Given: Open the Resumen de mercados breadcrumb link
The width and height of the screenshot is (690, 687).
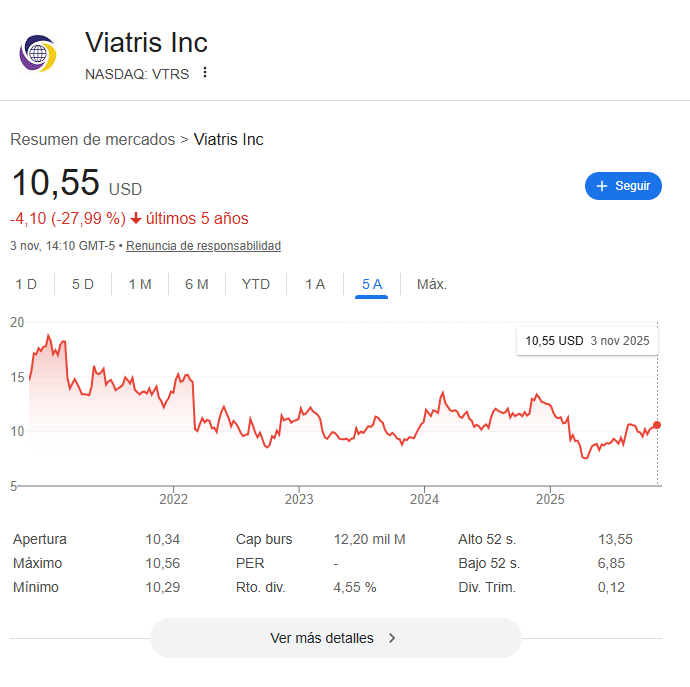Looking at the screenshot, I should 92,139.
